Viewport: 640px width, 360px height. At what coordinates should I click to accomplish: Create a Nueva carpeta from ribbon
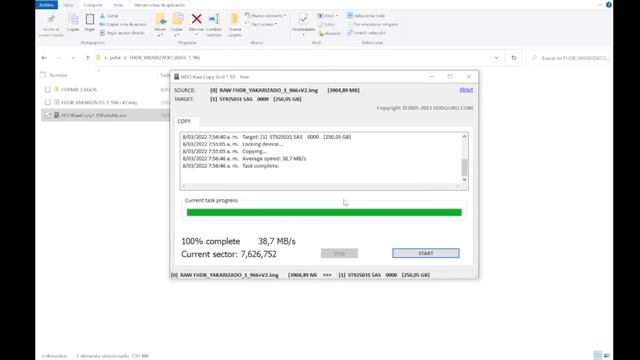click(x=235, y=24)
